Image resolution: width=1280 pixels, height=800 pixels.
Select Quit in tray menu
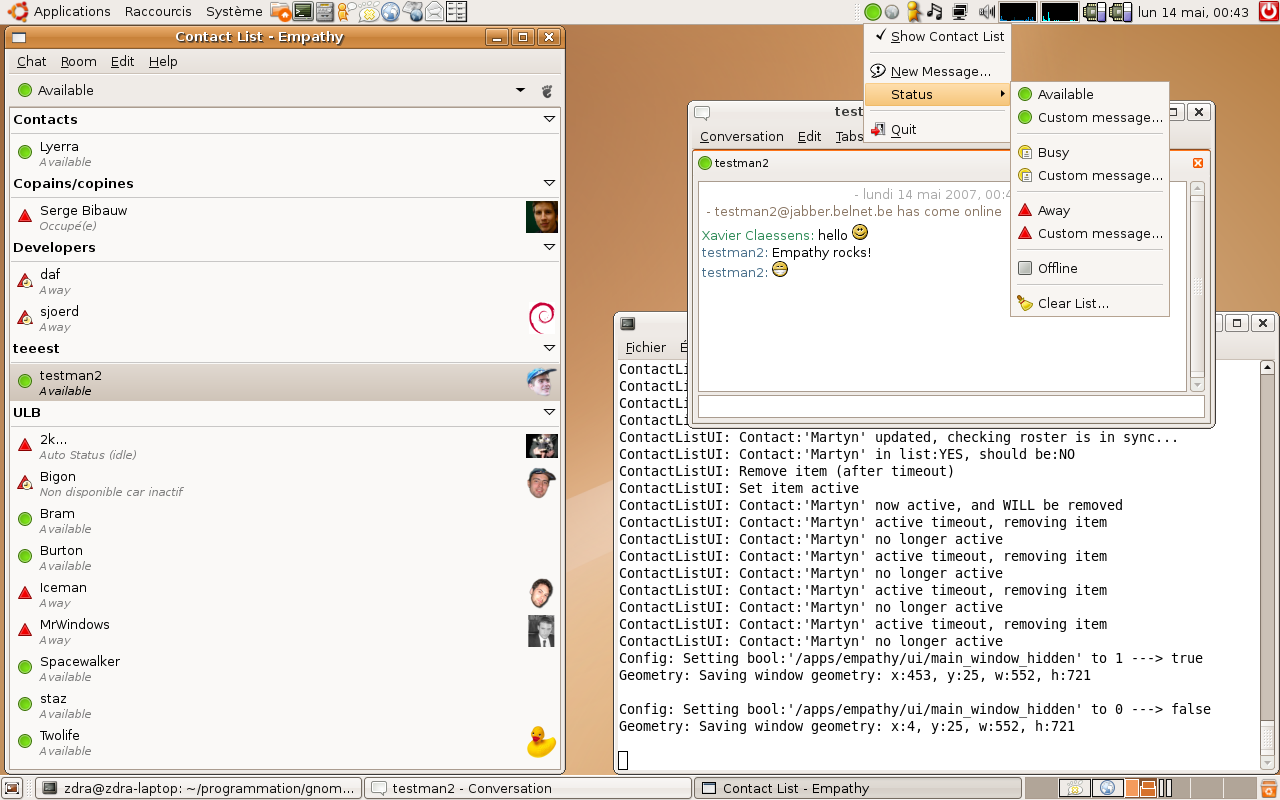(x=937, y=130)
